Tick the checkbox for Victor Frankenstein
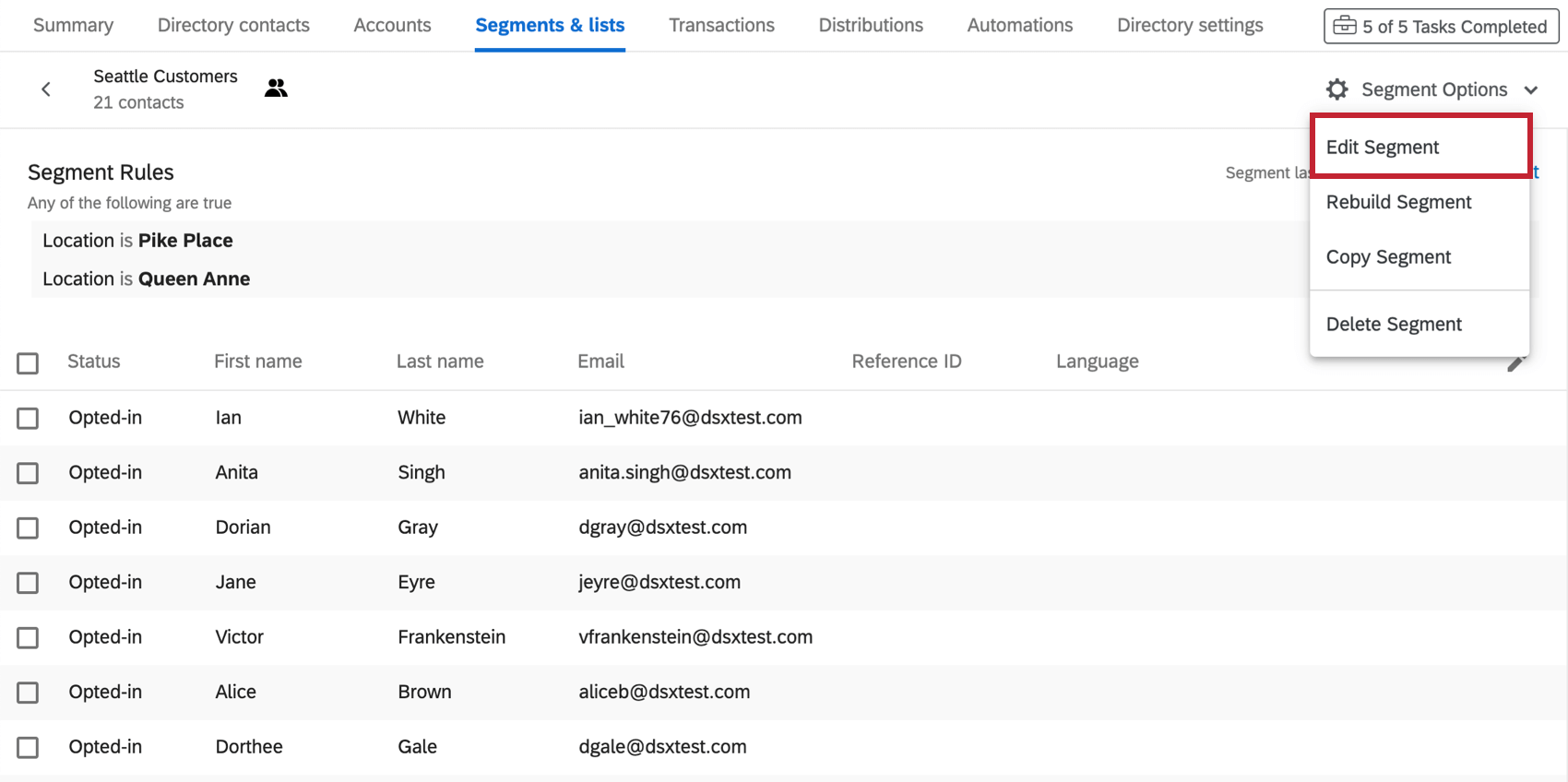This screenshot has width=1568, height=782. coord(28,637)
